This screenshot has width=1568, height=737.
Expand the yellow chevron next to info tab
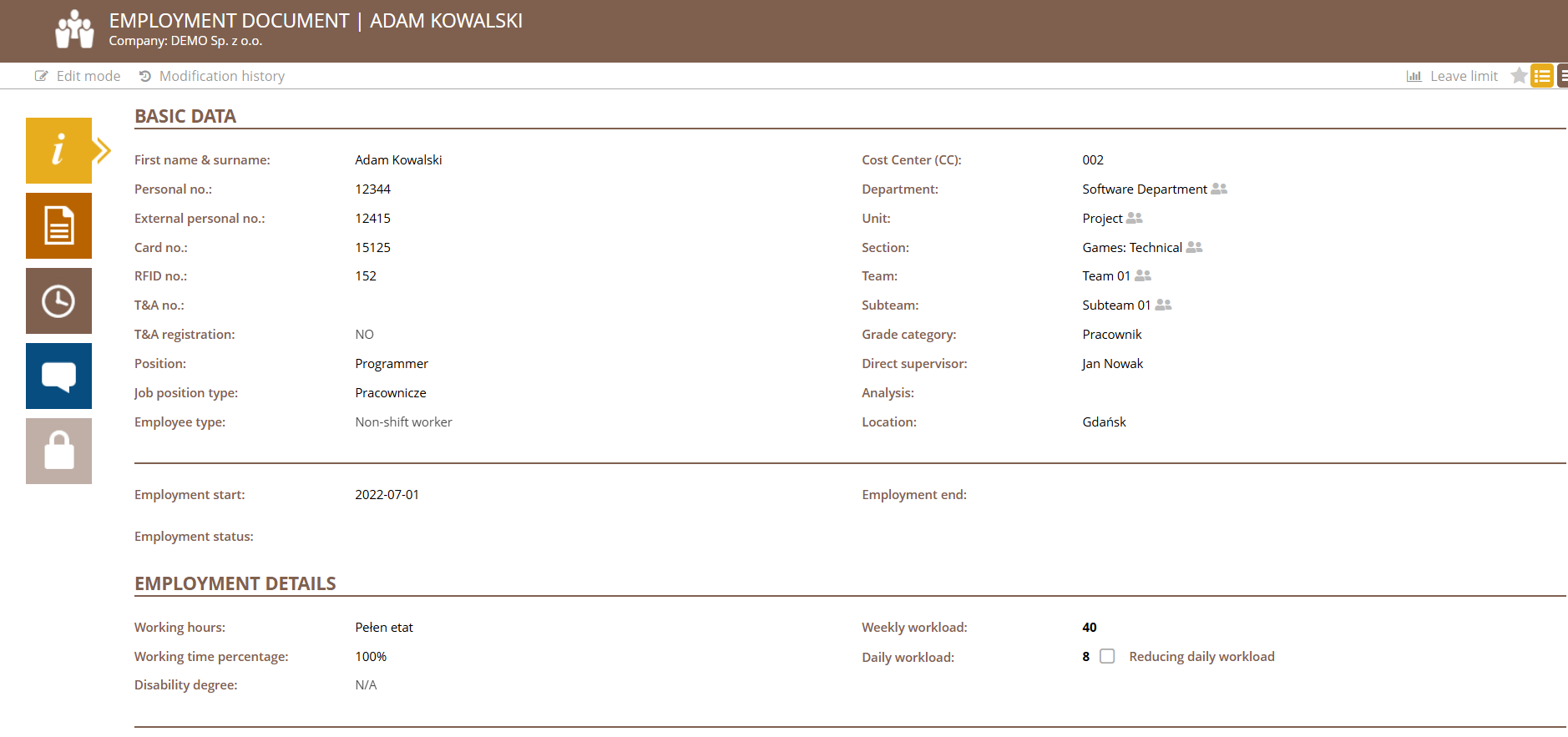click(102, 151)
